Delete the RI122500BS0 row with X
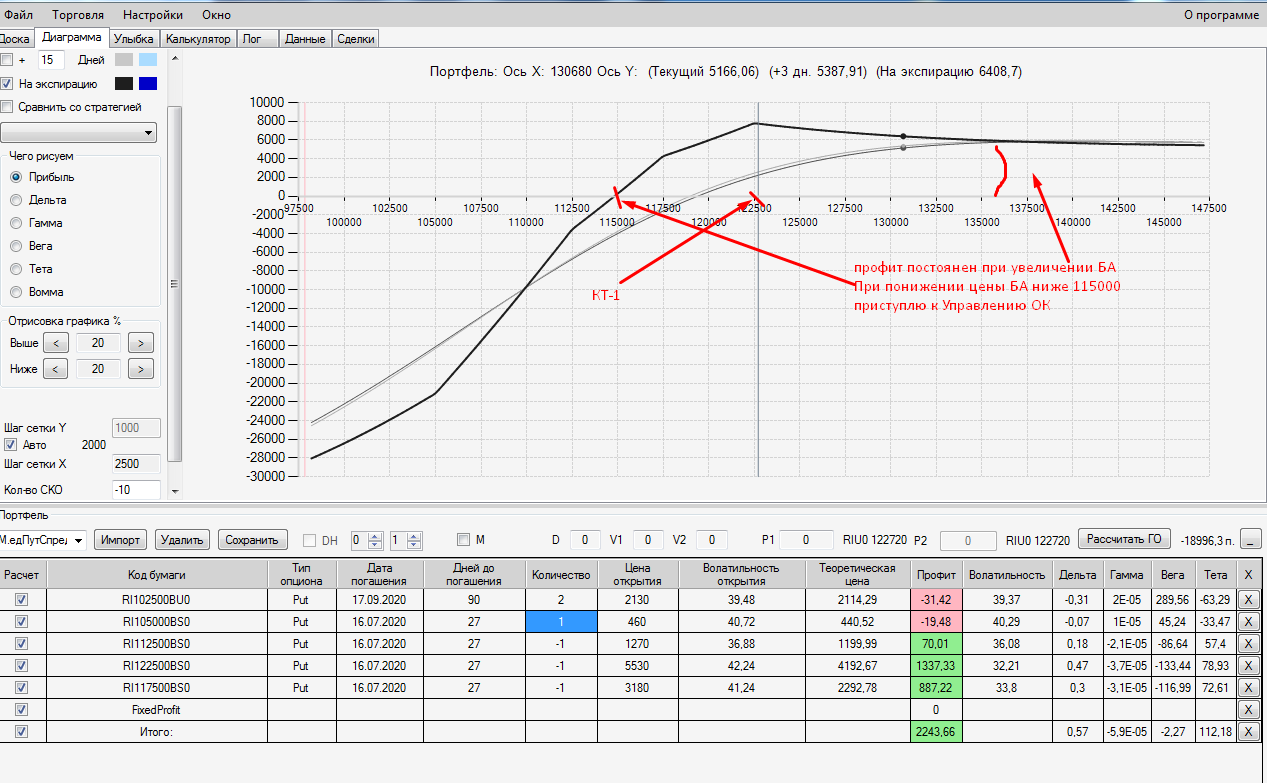This screenshot has width=1267, height=783. 1248,666
